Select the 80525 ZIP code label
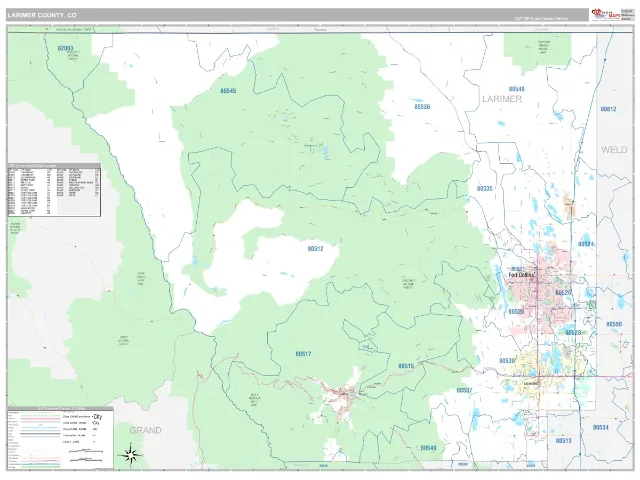The width and height of the screenshot is (640, 480). 563,293
